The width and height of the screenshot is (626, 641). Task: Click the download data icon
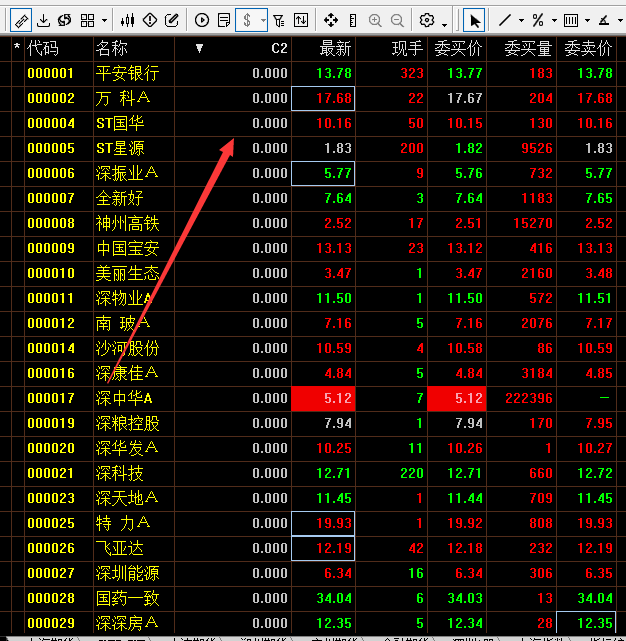coord(43,20)
